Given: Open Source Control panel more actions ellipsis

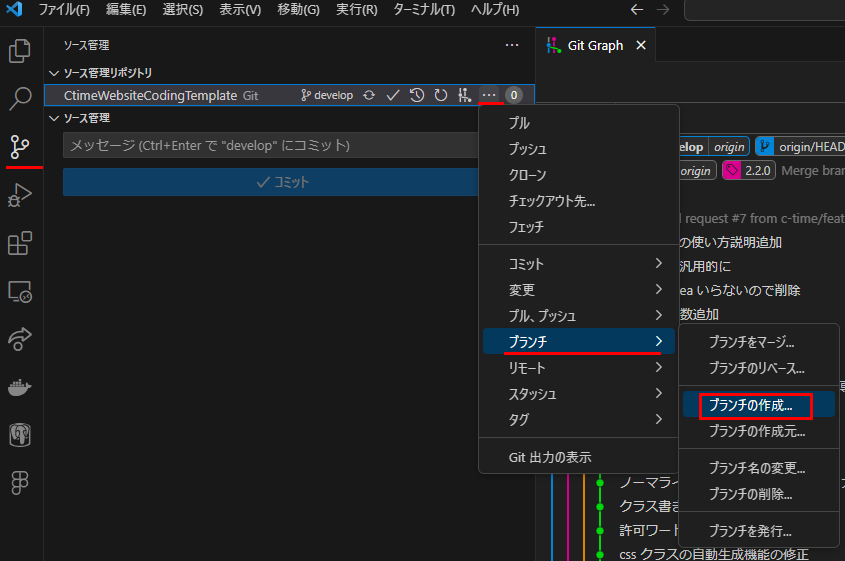Looking at the screenshot, I should pyautogui.click(x=512, y=45).
